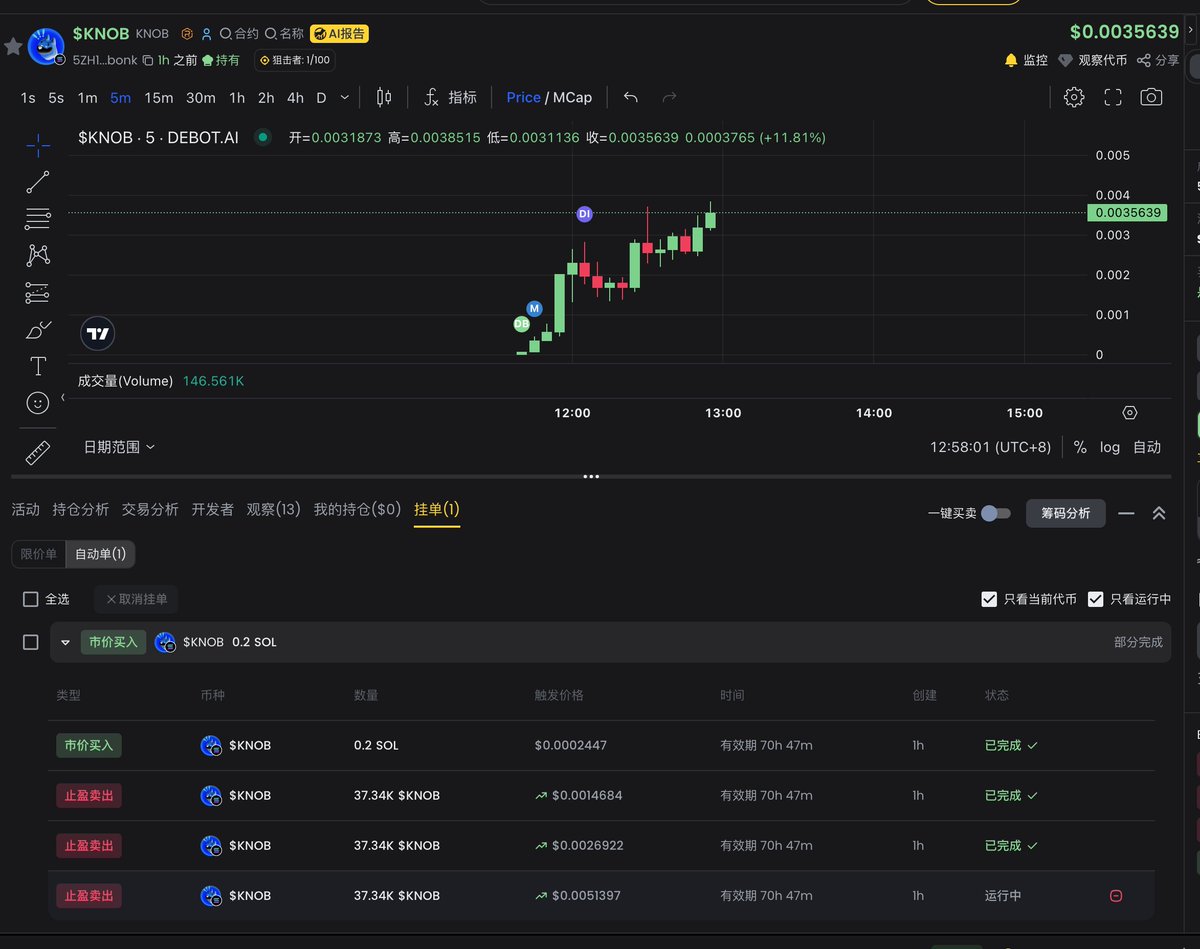Image resolution: width=1200 pixels, height=949 pixels.
Task: Toggle the 一键买卖 switch
Action: pyautogui.click(x=995, y=513)
